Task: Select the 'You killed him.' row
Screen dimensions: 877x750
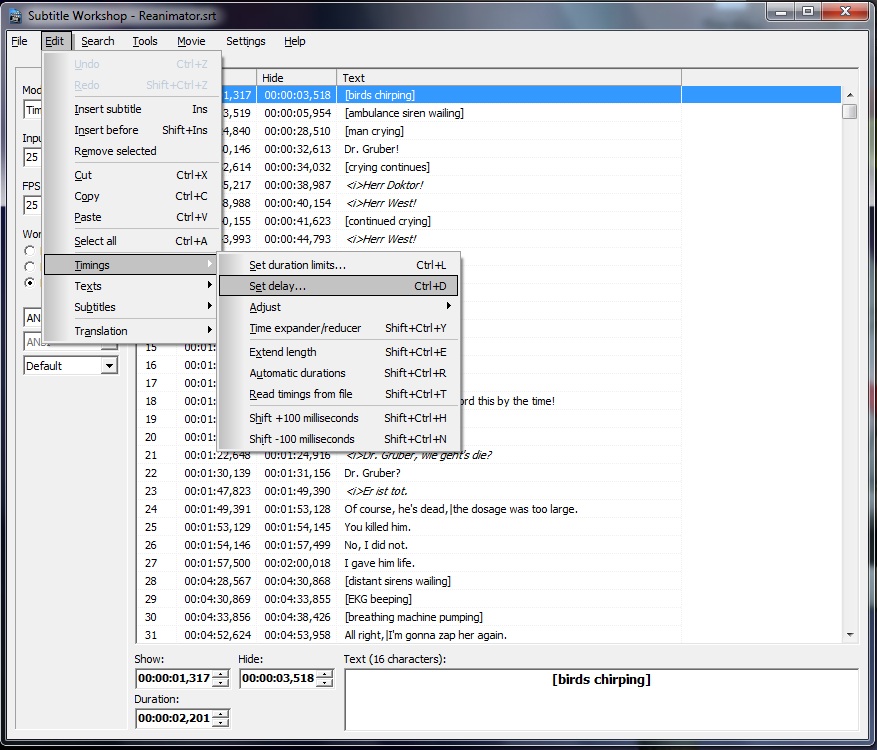Action: [489, 527]
